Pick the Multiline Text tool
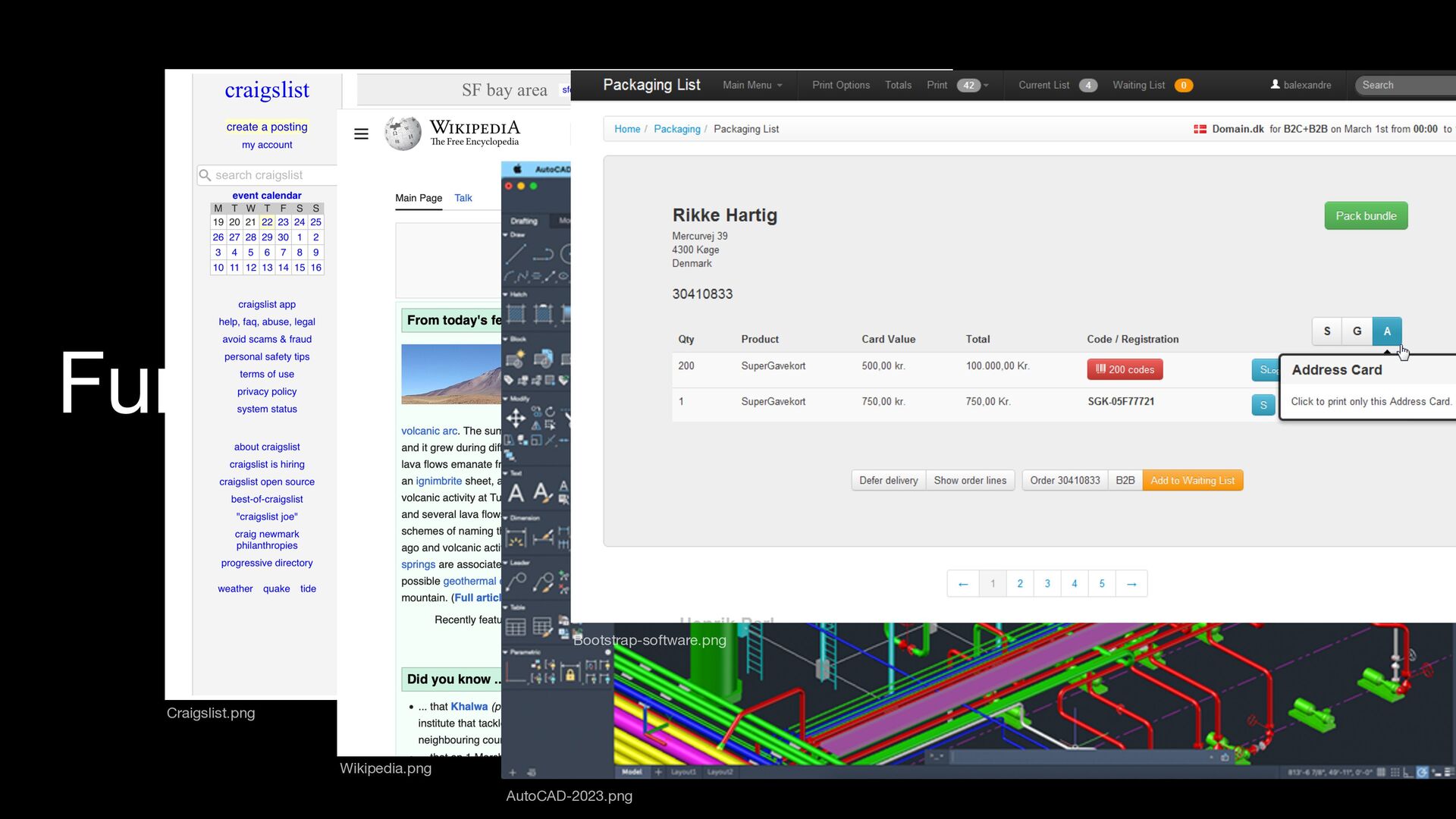 pos(516,493)
